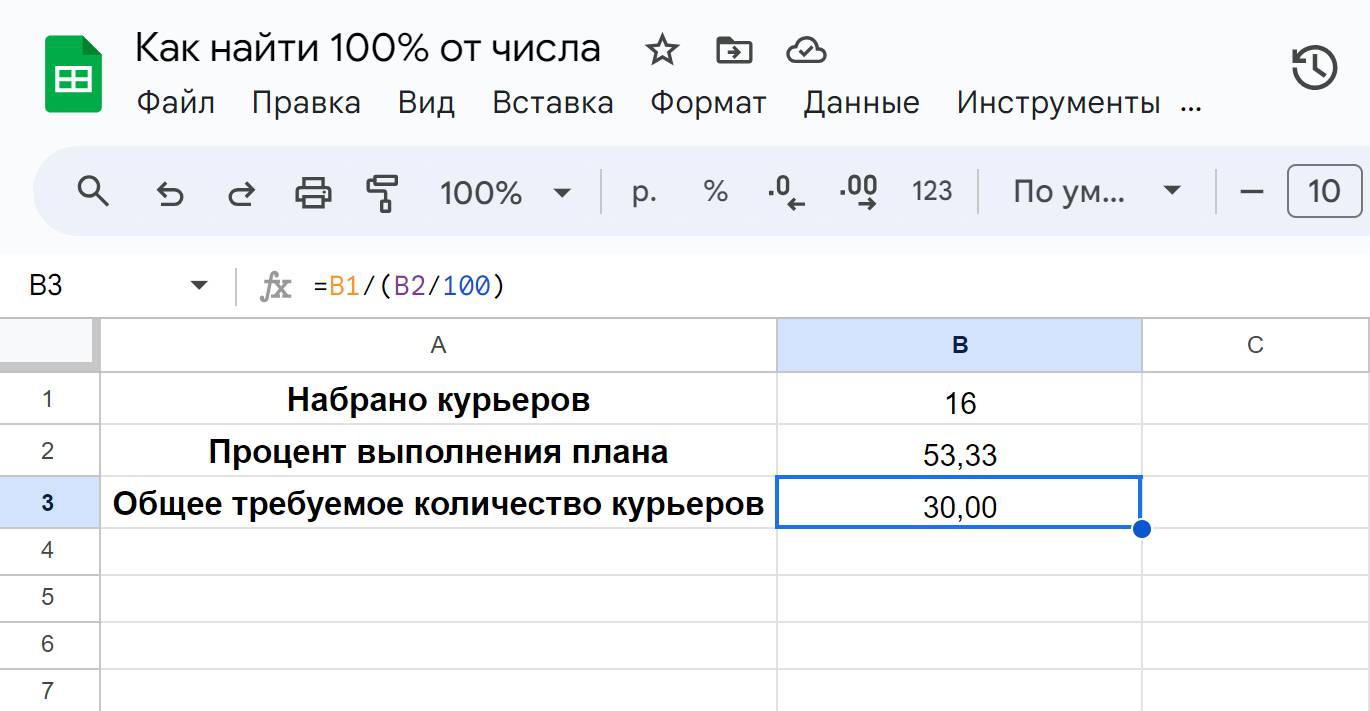
Task: Select empty cell B5
Action: tap(960, 598)
